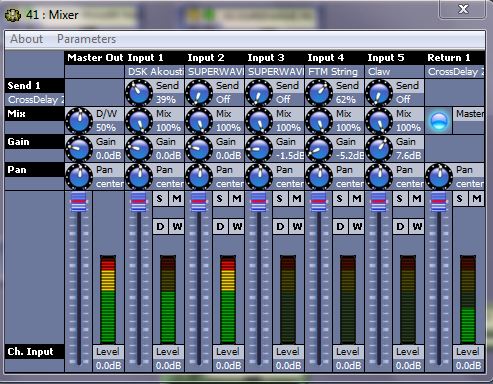Image resolution: width=493 pixels, height=384 pixels.
Task: Click the Input 5 Mix knob
Action: [x=379, y=121]
